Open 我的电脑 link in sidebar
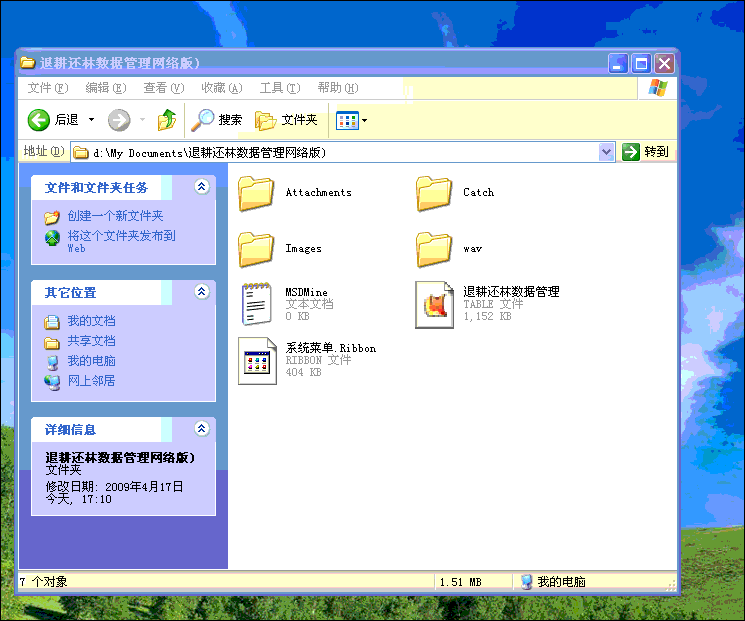The image size is (745, 621). (91, 361)
